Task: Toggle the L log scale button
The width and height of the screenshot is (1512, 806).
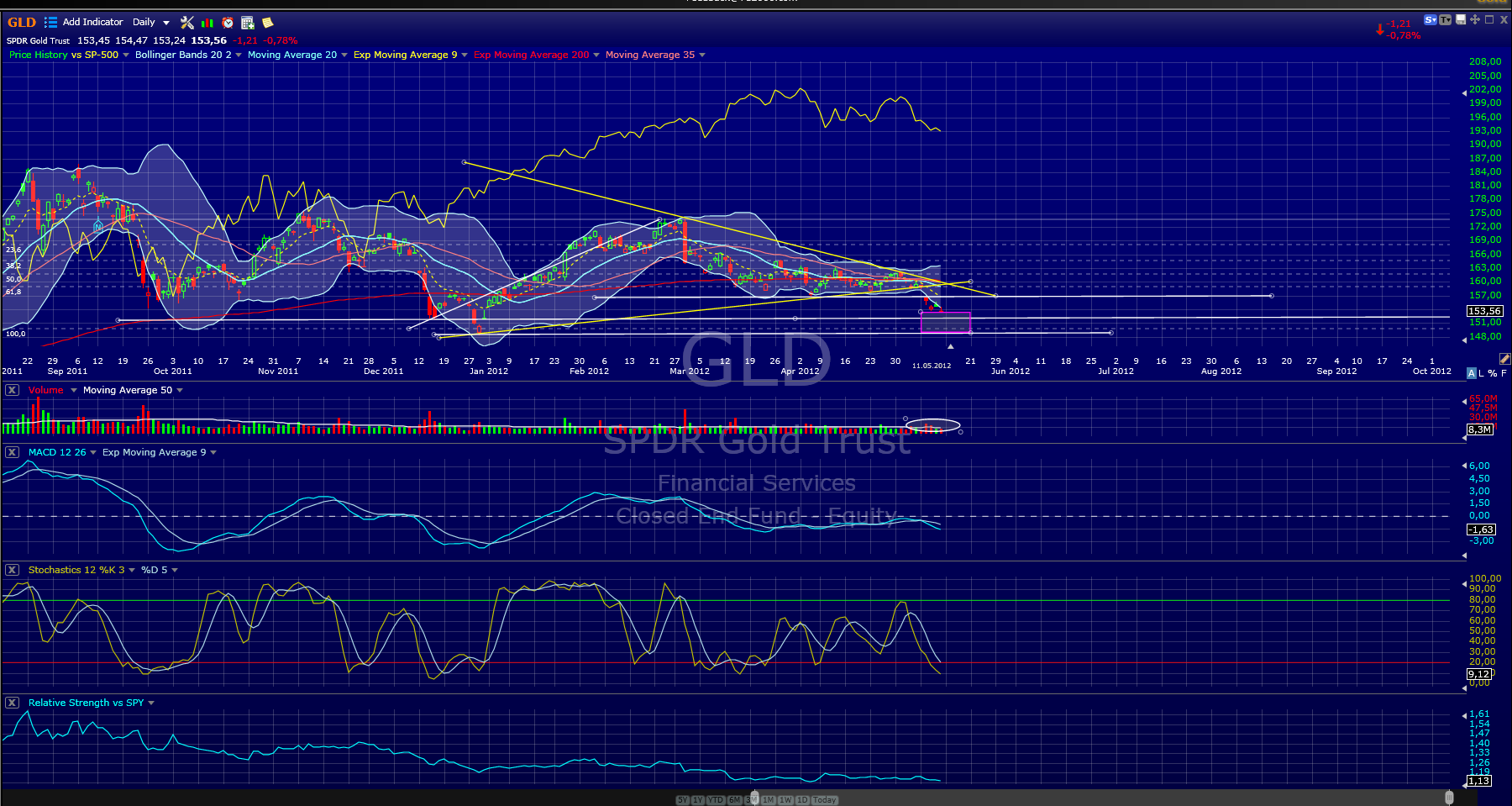Action: [1482, 373]
